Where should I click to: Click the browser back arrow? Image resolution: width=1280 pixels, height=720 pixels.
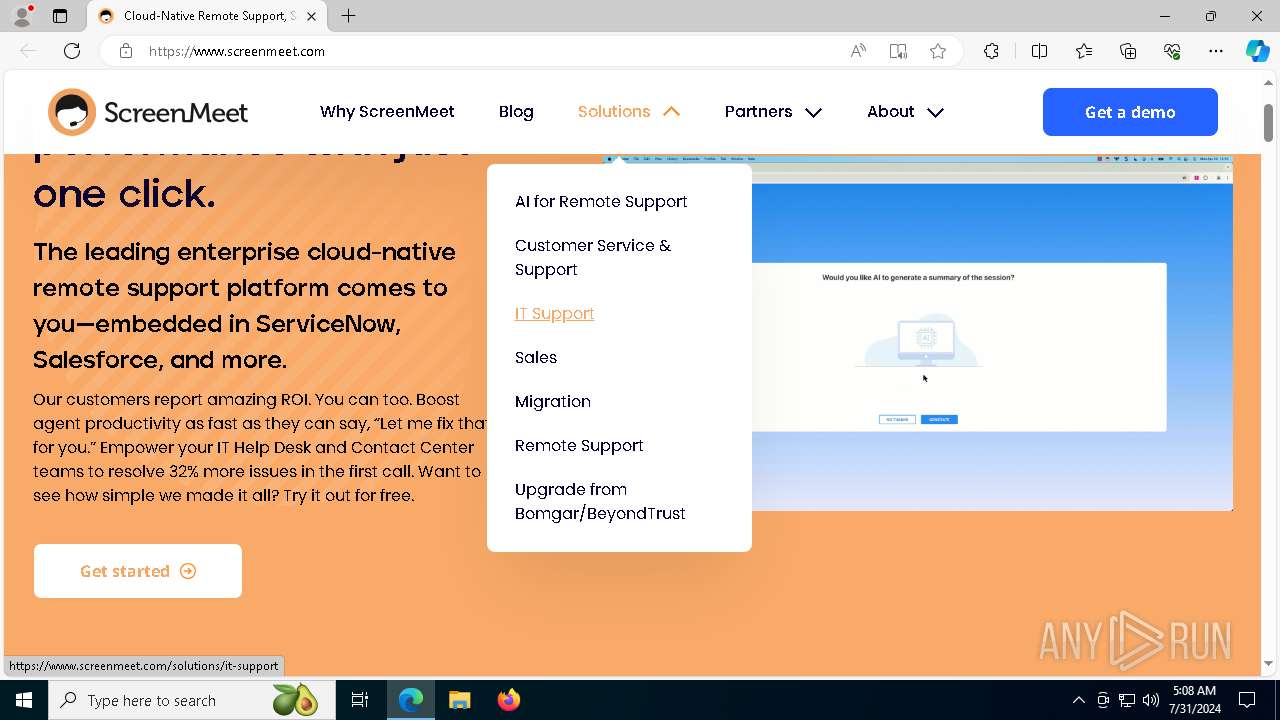pyautogui.click(x=28, y=51)
